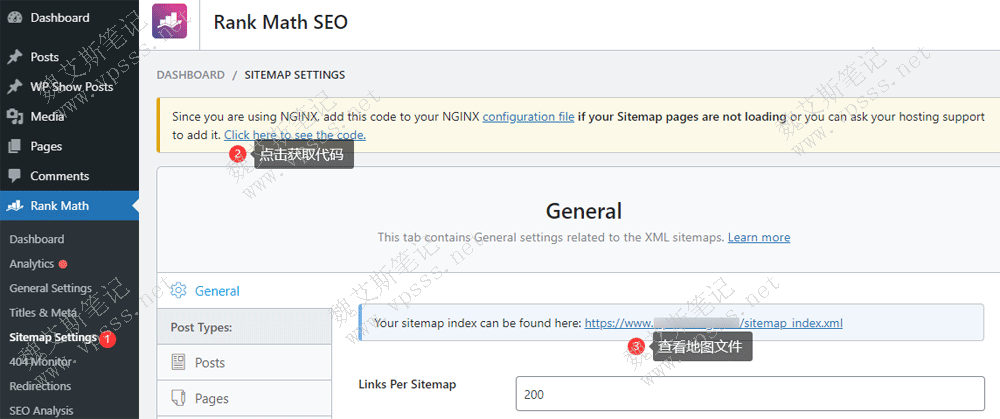
Task: Select the Posts post type tab
Action: [244, 362]
